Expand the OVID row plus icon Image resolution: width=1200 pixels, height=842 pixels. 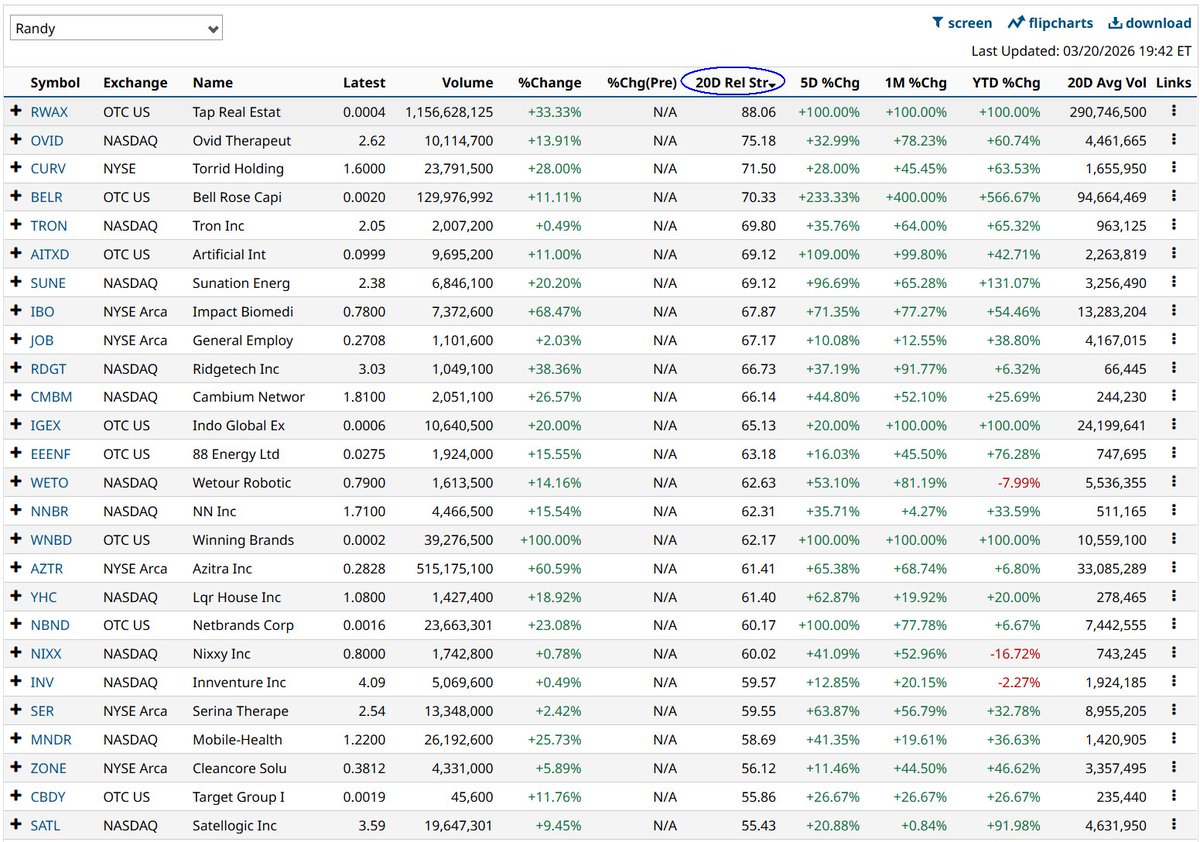coord(15,140)
